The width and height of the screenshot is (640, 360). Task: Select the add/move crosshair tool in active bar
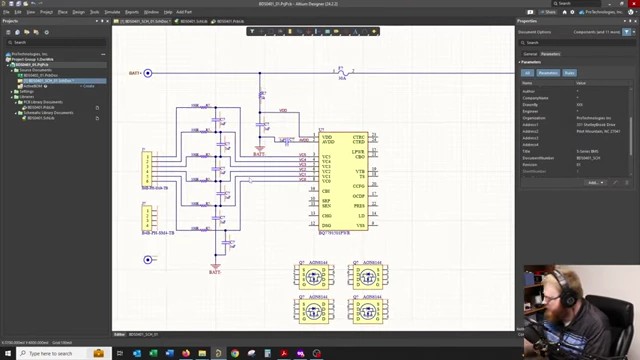(262, 31)
